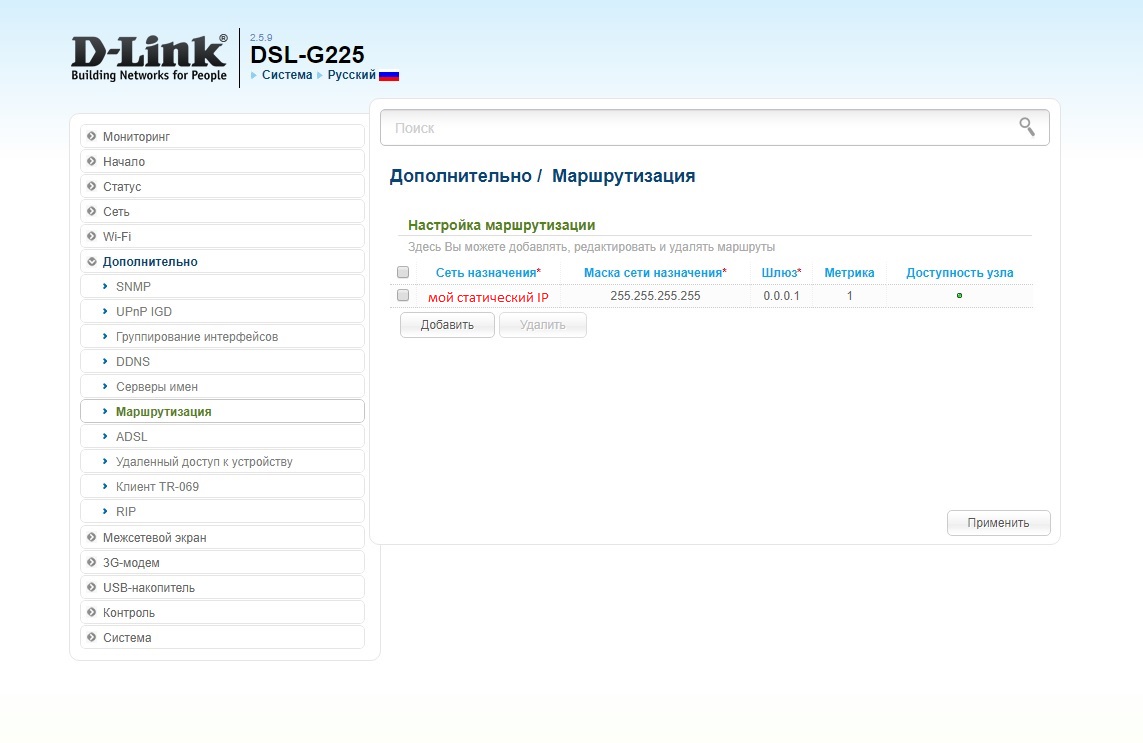
Task: Open the SNMP submenu item
Action: point(133,287)
